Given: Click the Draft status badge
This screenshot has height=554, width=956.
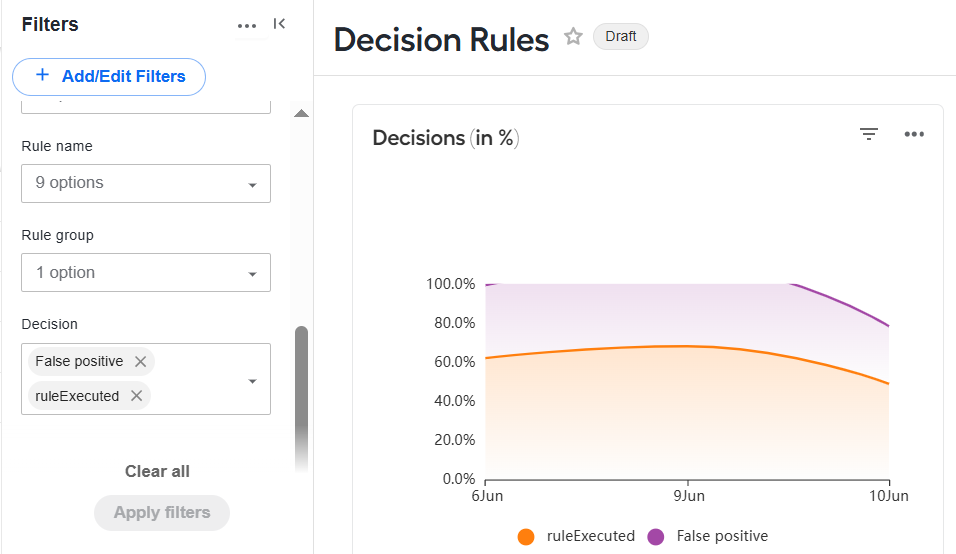Looking at the screenshot, I should [621, 37].
